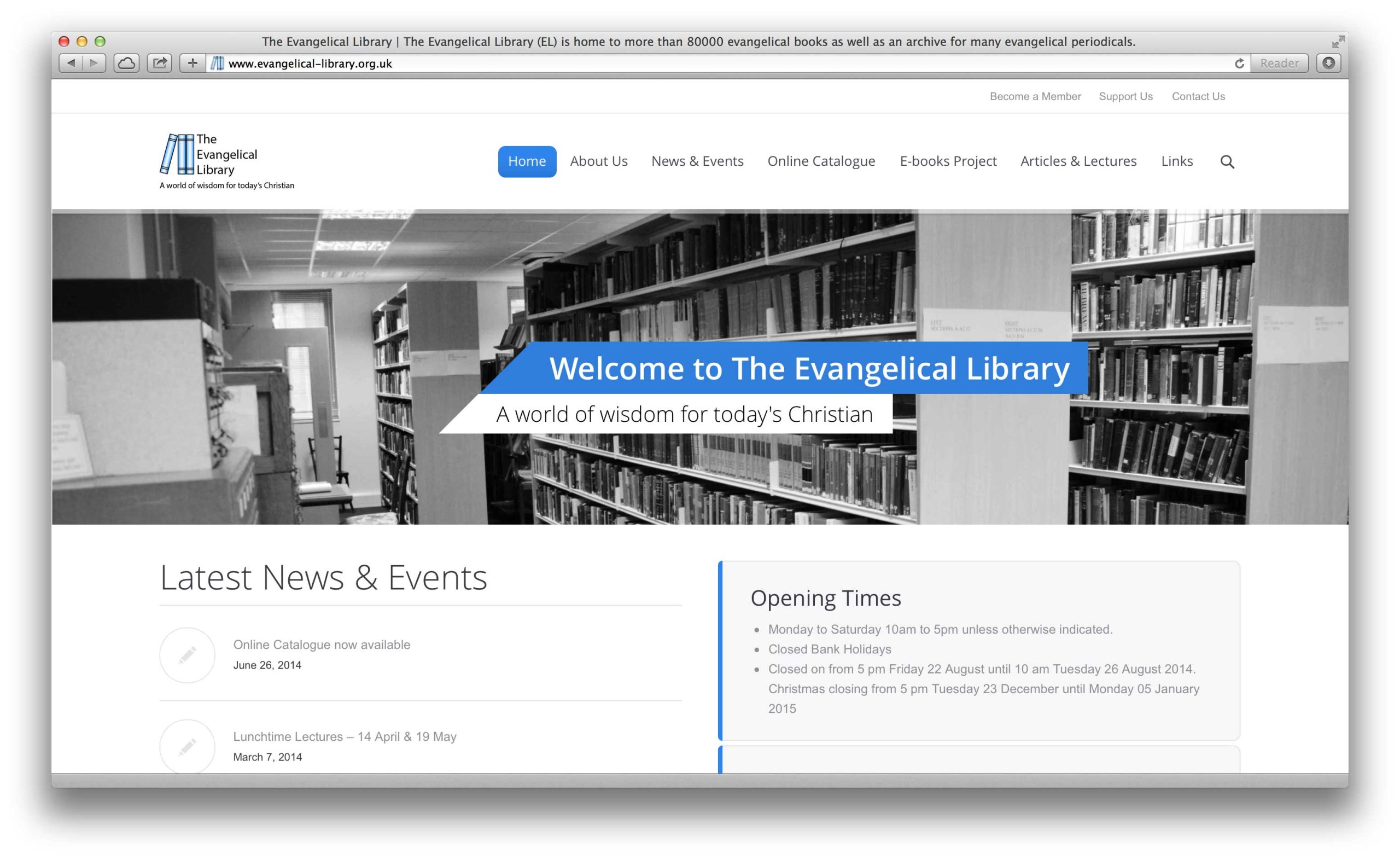
Task: Reload the page with the refresh icon
Action: click(x=1239, y=63)
